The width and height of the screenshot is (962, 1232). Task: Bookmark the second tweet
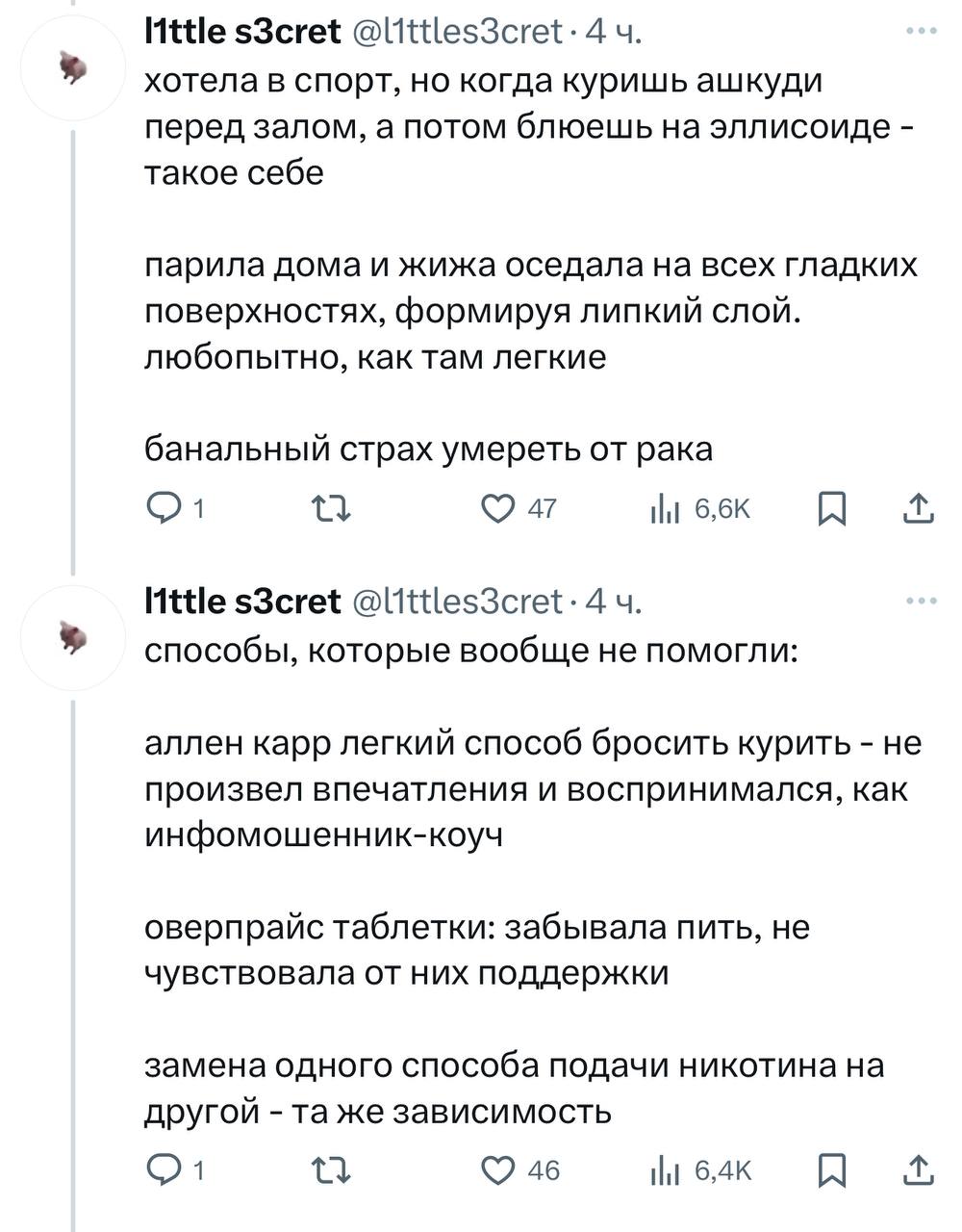click(831, 1169)
